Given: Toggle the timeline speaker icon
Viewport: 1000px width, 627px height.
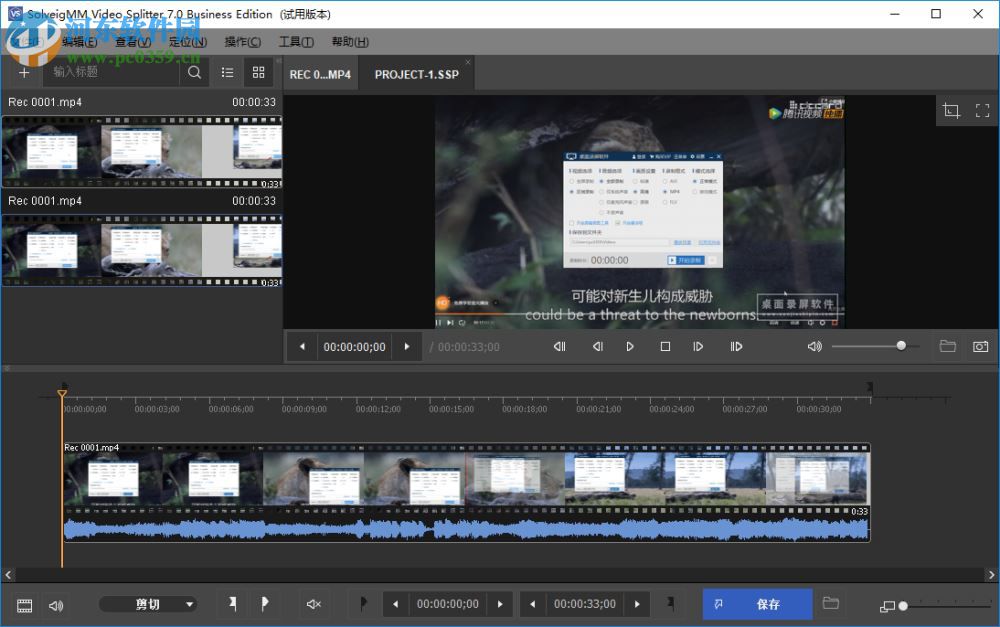Looking at the screenshot, I should pos(56,604).
